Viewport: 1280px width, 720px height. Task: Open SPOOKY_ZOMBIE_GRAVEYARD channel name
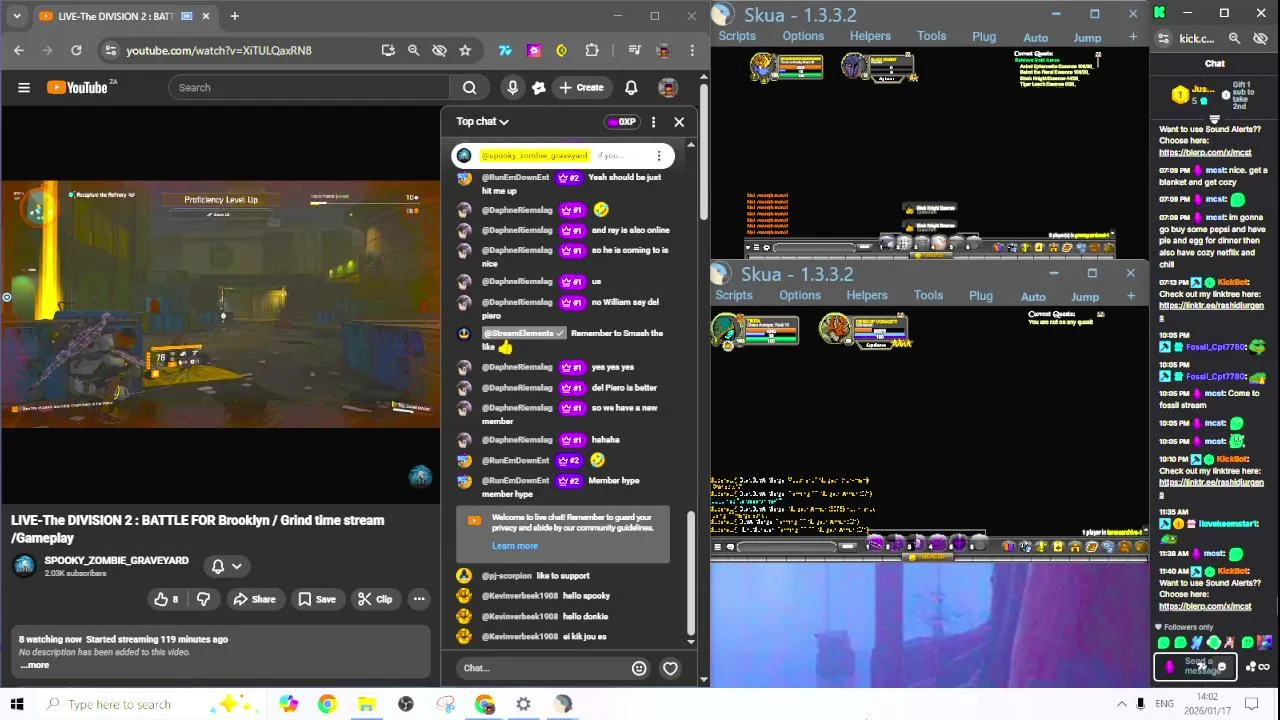pos(116,561)
